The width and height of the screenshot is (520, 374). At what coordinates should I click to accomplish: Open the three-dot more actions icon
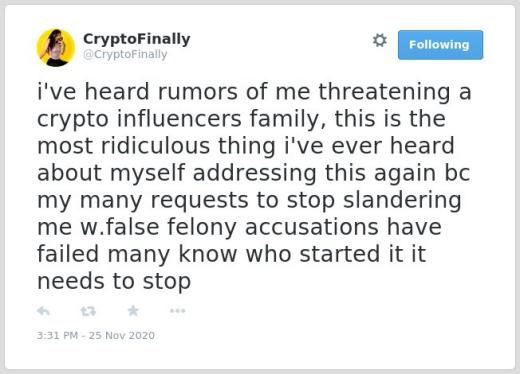coord(177,311)
